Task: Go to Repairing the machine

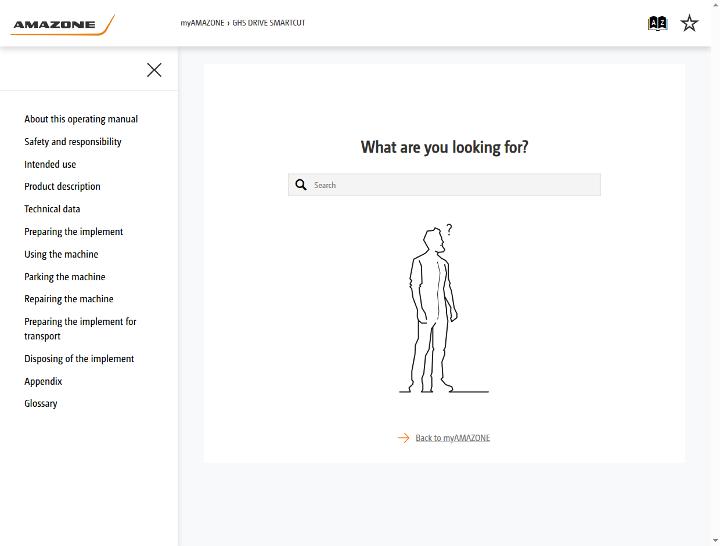Action: coord(69,299)
